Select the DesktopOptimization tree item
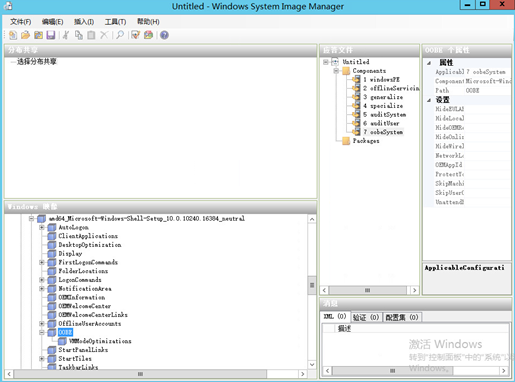Screen dimensions: 515x382 point(90,245)
